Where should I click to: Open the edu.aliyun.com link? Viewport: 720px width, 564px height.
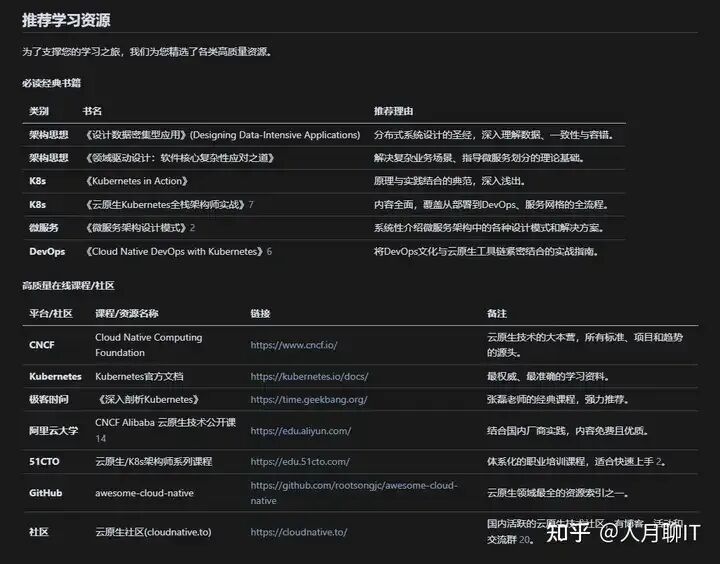click(301, 431)
